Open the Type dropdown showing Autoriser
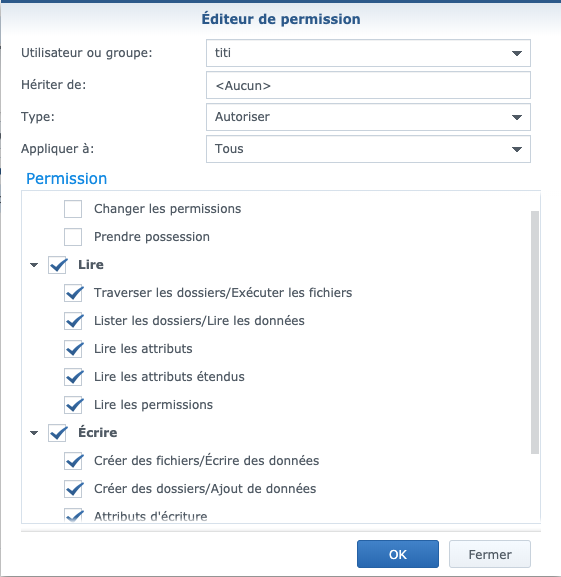561x577 pixels. click(x=368, y=117)
